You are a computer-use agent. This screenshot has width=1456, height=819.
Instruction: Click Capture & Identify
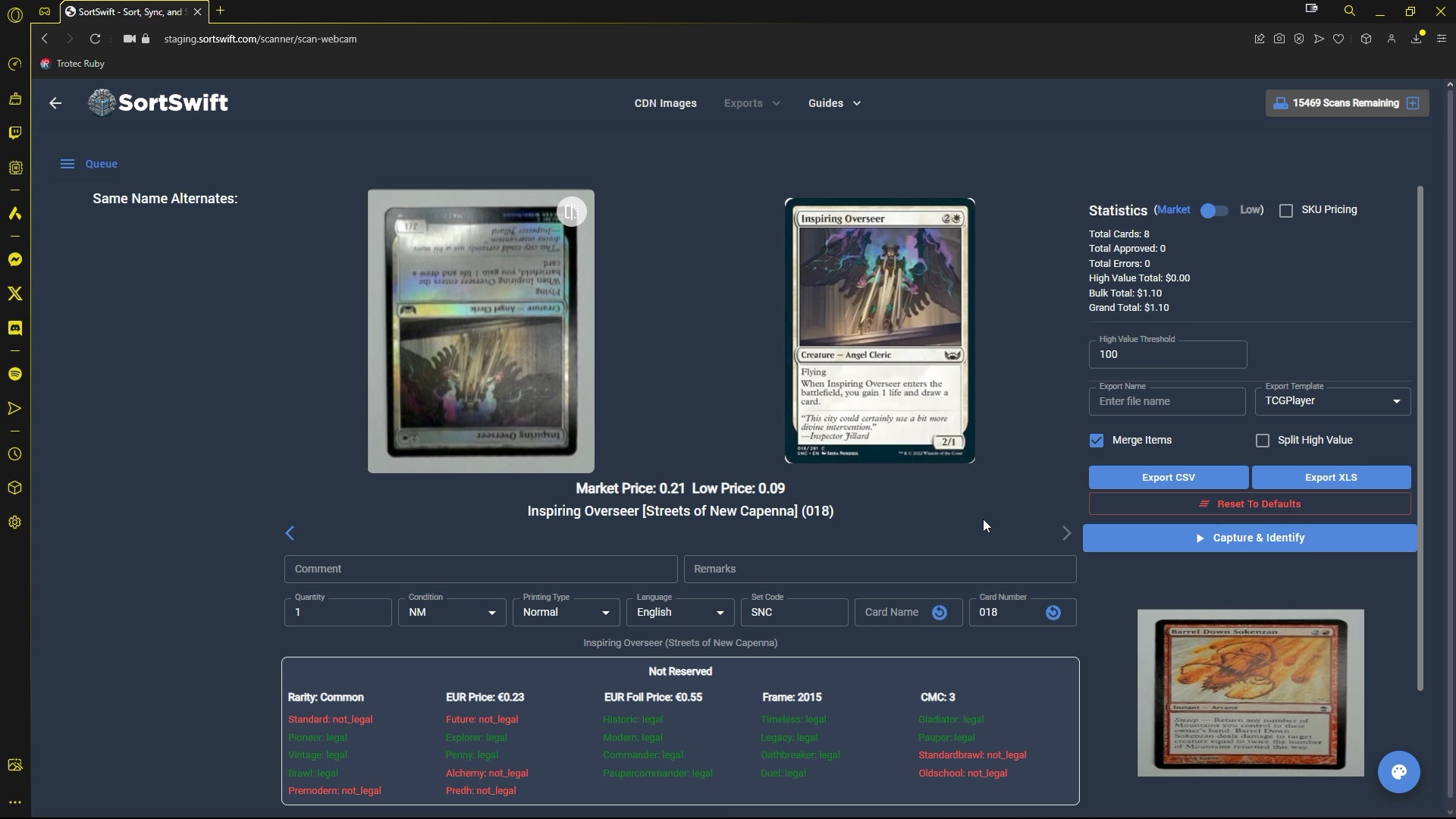tap(1250, 538)
